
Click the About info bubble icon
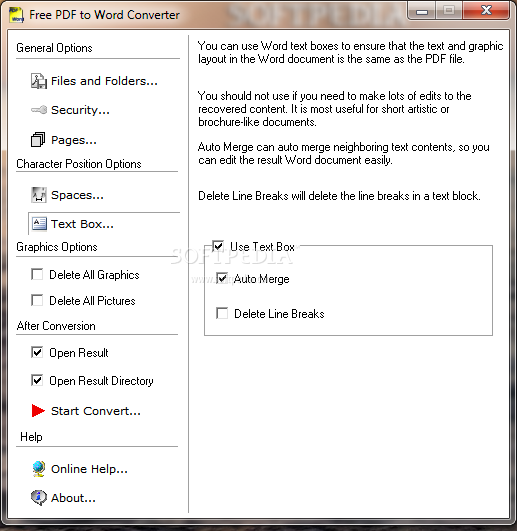pyautogui.click(x=39, y=498)
